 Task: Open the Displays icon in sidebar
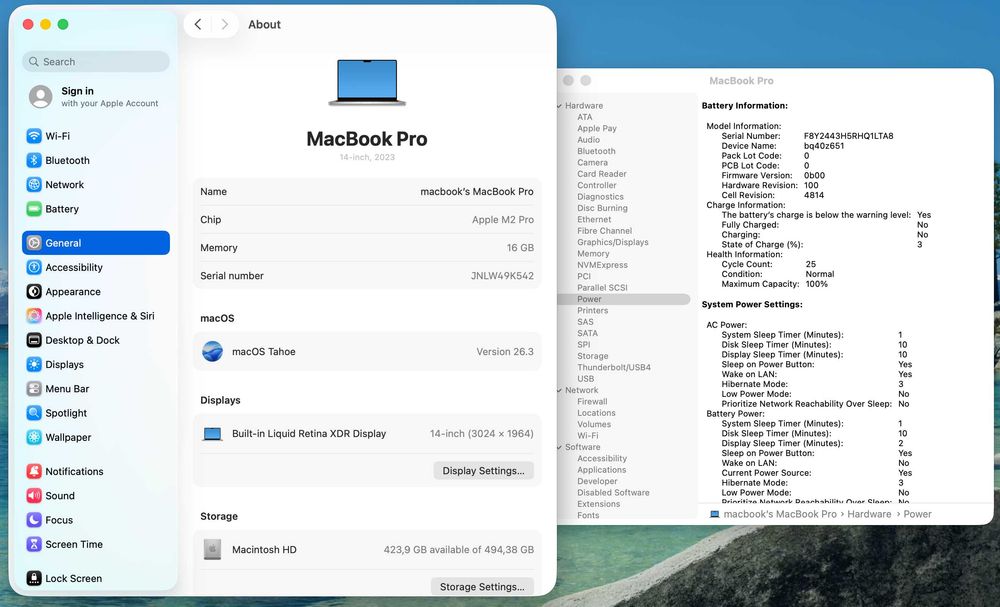(34, 364)
